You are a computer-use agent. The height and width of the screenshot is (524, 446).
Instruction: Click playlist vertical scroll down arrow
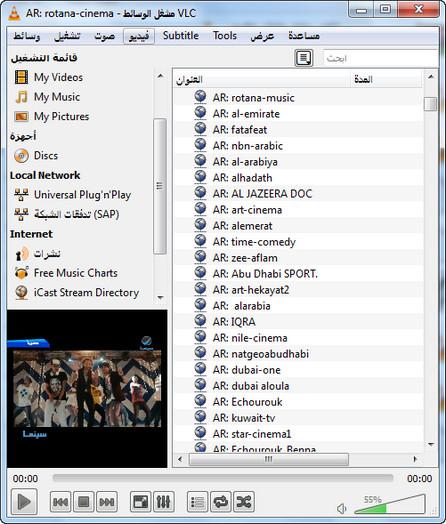click(x=431, y=444)
